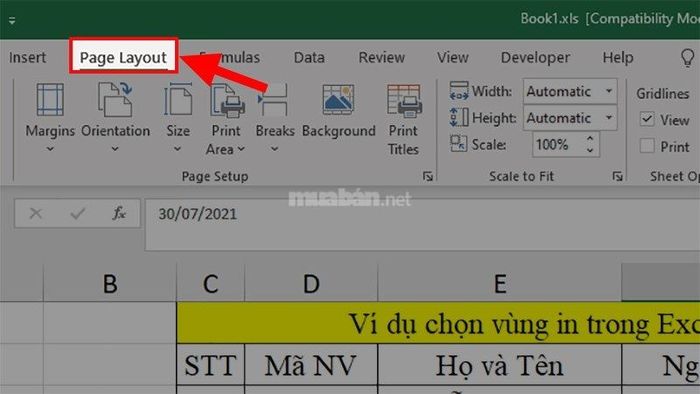Expand the Print Area dropdown chevron
Image resolution: width=700 pixels, height=394 pixels.
[x=241, y=149]
